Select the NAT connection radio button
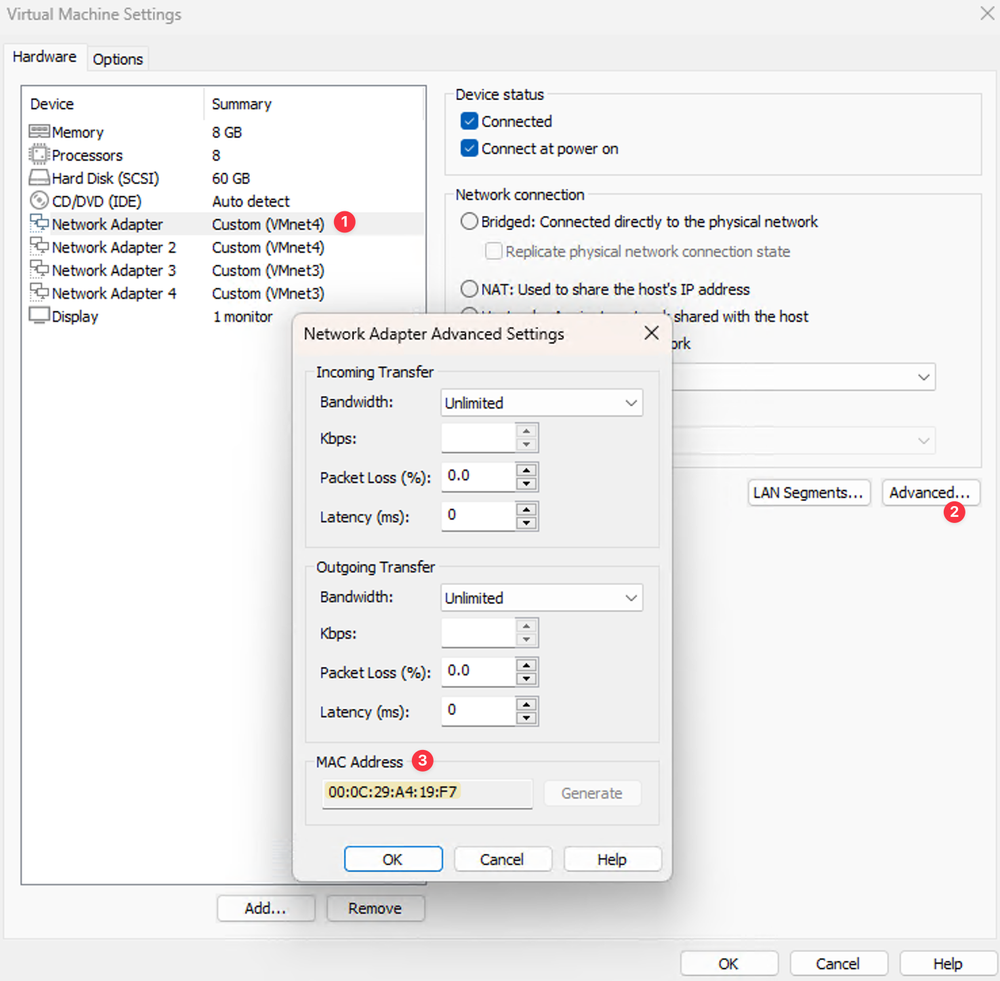1000x981 pixels. click(x=469, y=289)
